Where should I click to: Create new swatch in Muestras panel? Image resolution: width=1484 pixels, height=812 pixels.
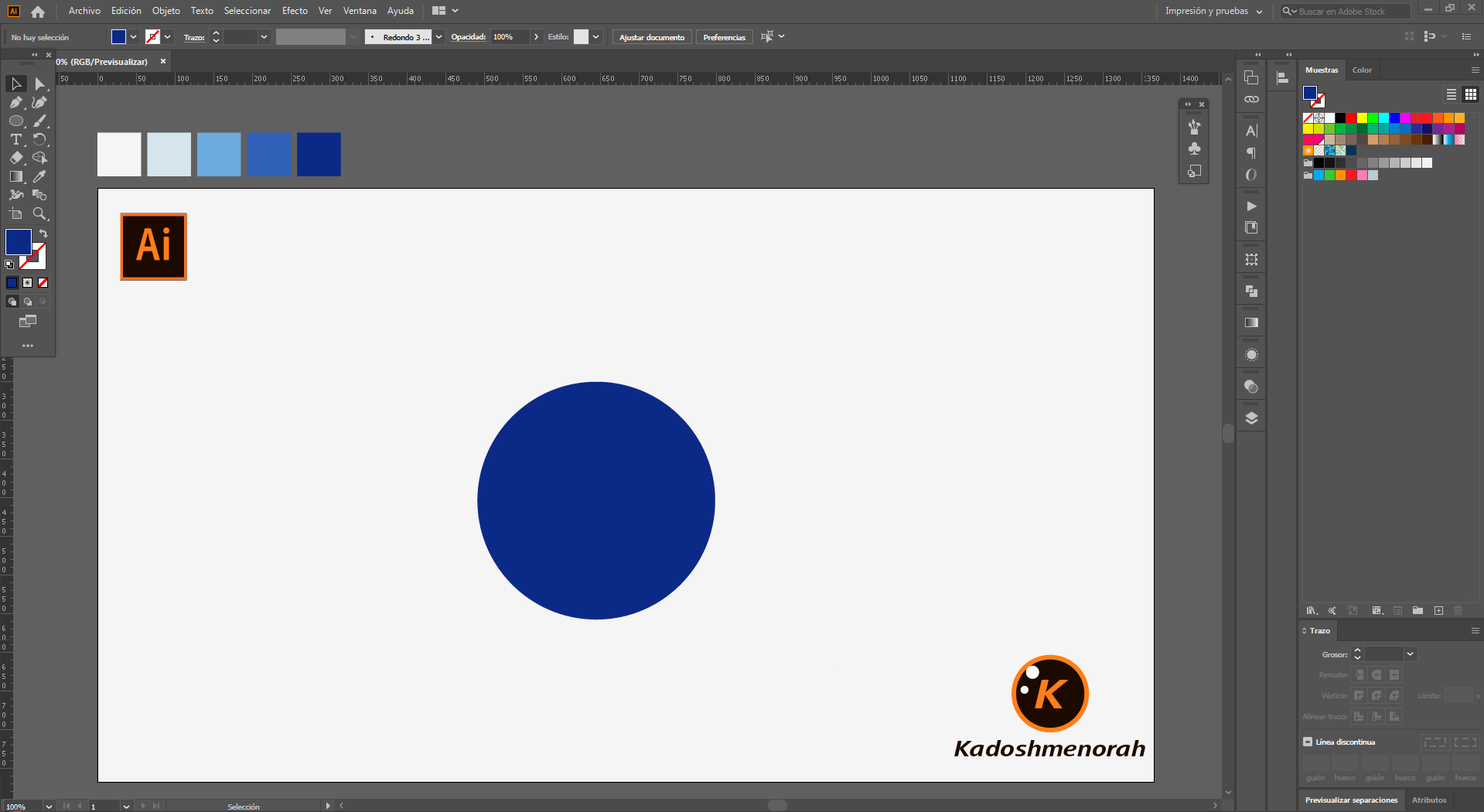[x=1438, y=610]
